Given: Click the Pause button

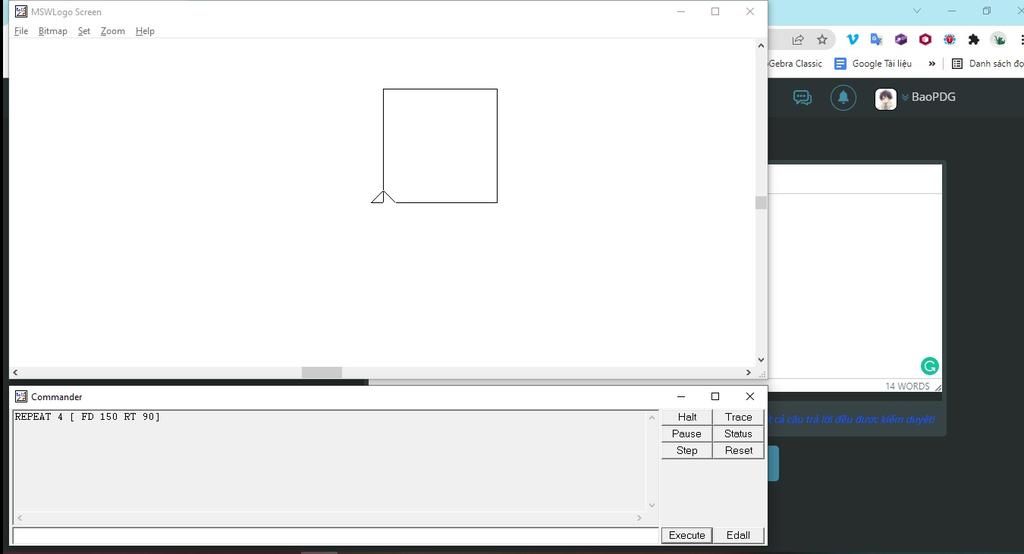Looking at the screenshot, I should (686, 434).
